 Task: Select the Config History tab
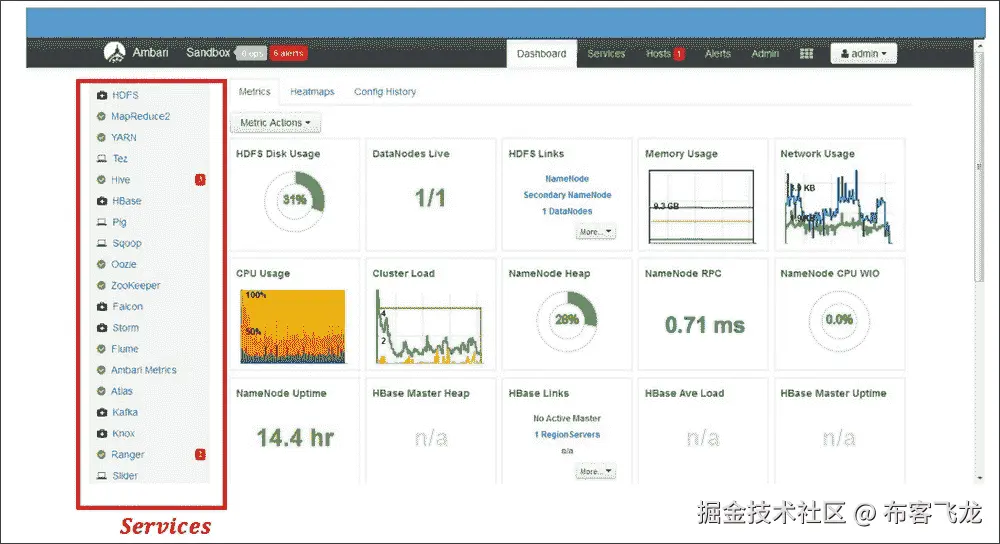(x=385, y=92)
